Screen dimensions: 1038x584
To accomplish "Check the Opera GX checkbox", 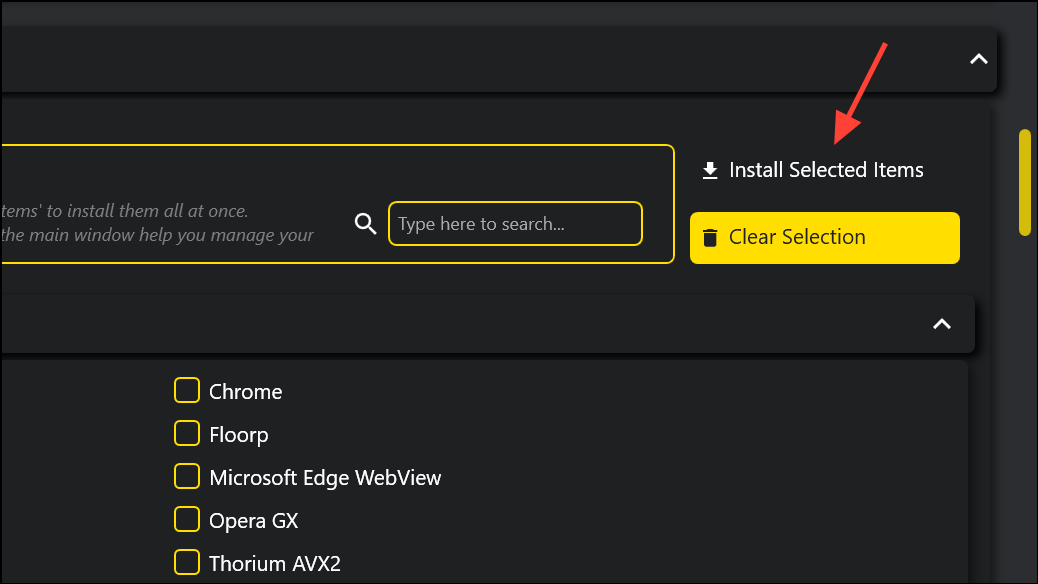I will click(186, 519).
